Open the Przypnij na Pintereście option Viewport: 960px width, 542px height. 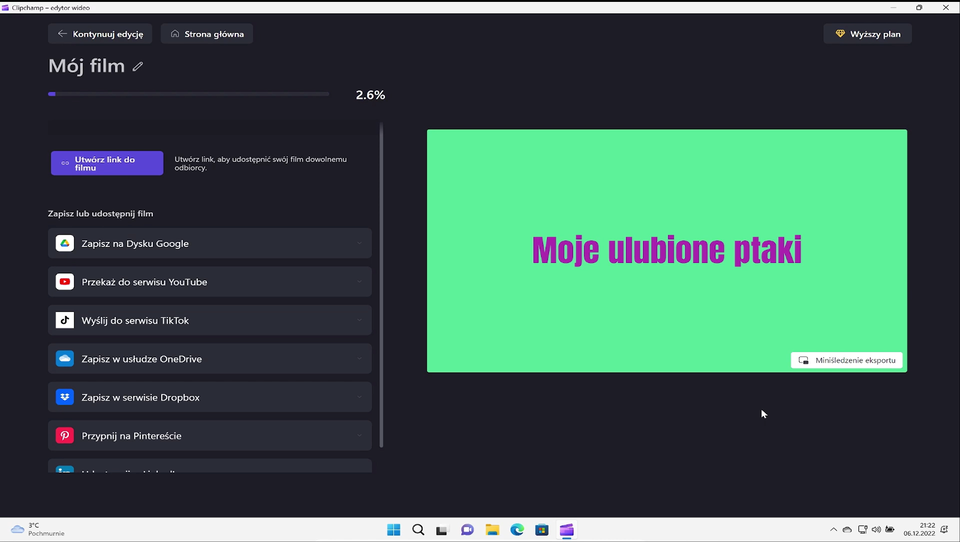210,436
